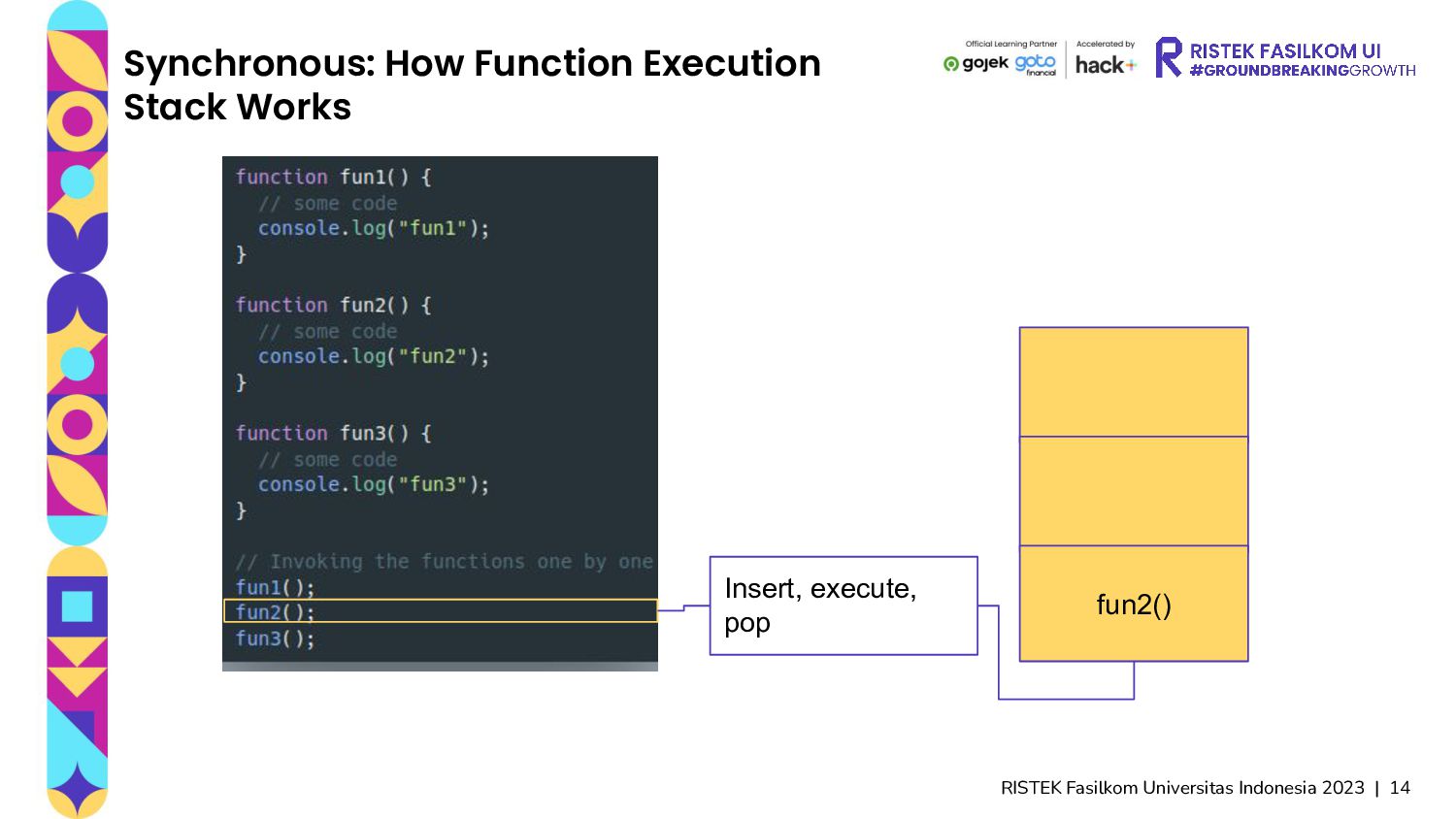Click the goto financial logo
The height and width of the screenshot is (819, 1456).
click(x=1035, y=65)
